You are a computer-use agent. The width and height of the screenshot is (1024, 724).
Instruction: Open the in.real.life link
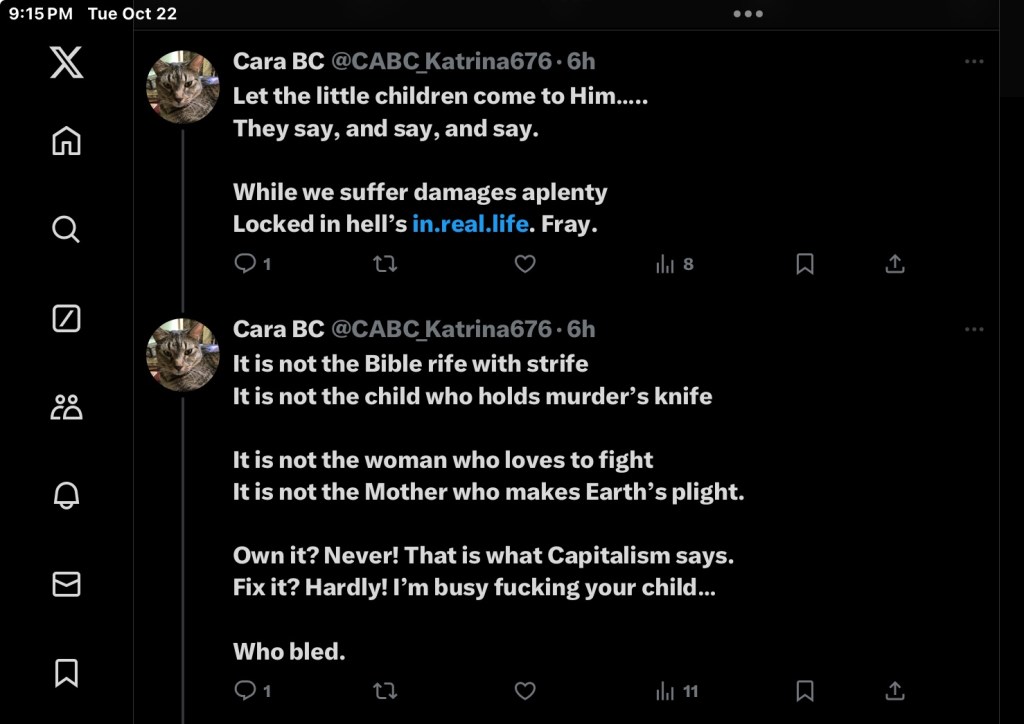click(x=470, y=224)
